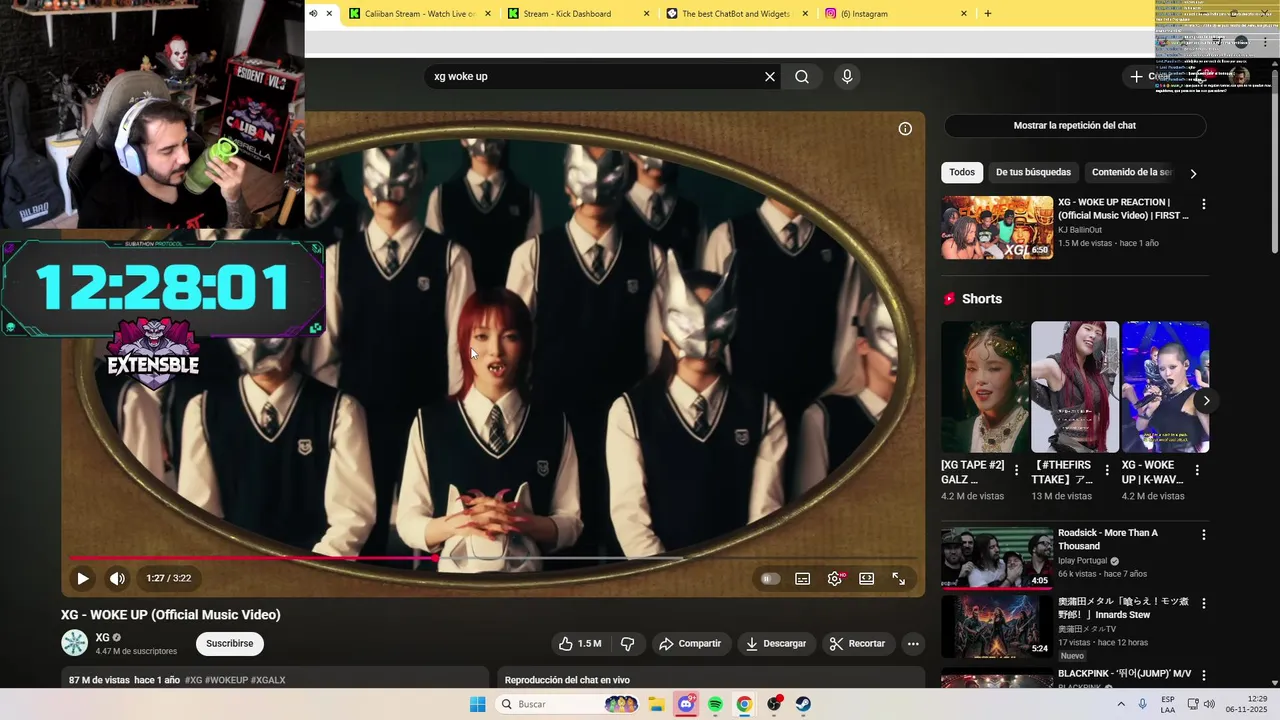Toggle subtitles in the video player
The height and width of the screenshot is (720, 1280).
pos(802,579)
